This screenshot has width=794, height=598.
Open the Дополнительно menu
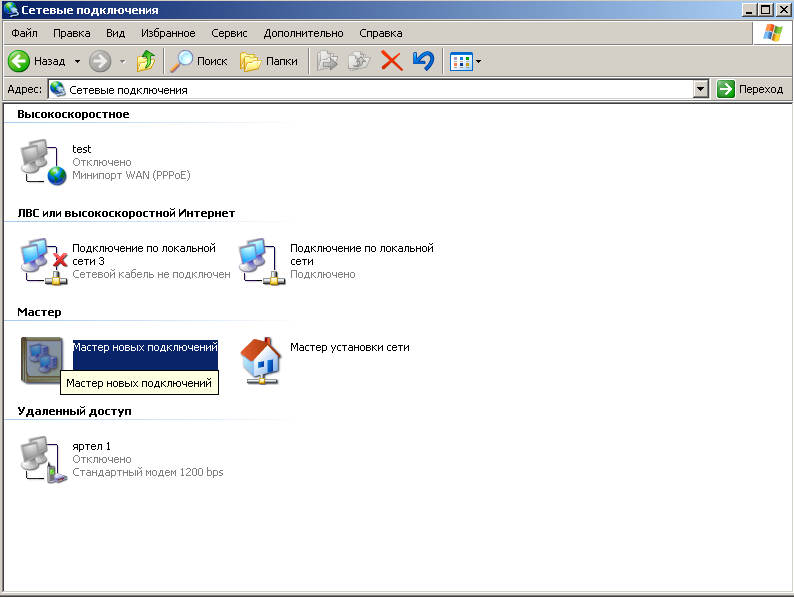point(303,33)
